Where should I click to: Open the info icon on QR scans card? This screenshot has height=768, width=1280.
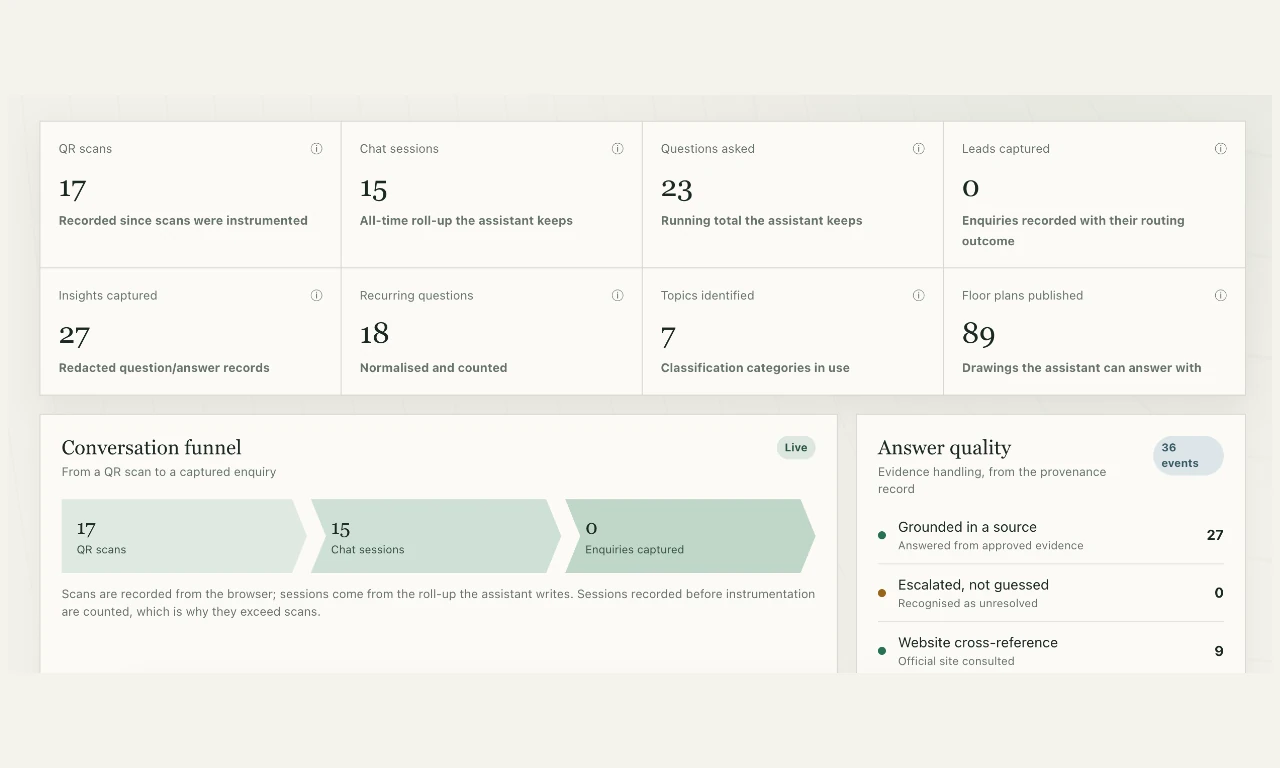click(x=316, y=149)
